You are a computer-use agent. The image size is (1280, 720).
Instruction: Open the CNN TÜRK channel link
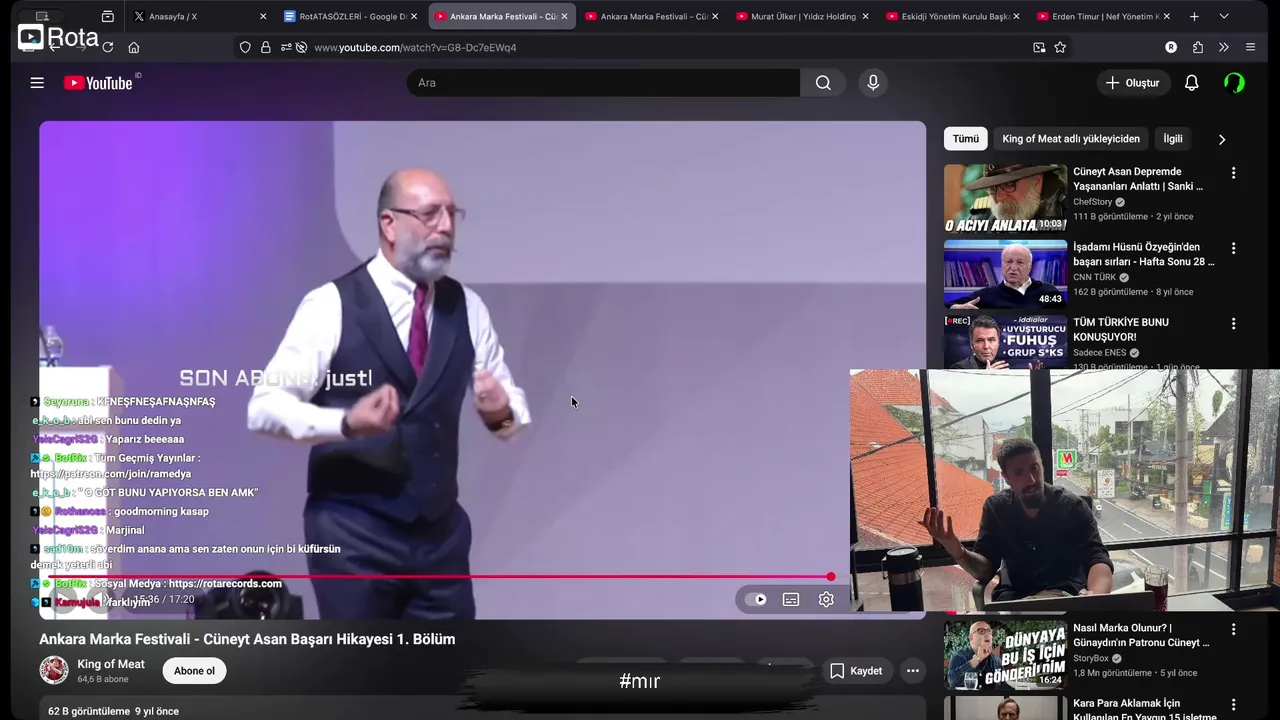(1095, 277)
